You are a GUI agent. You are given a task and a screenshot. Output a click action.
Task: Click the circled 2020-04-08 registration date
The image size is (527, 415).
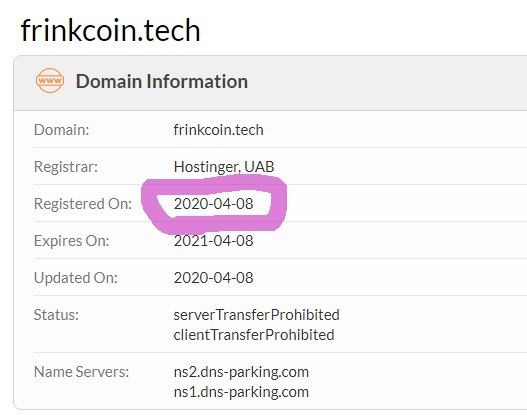click(x=213, y=204)
